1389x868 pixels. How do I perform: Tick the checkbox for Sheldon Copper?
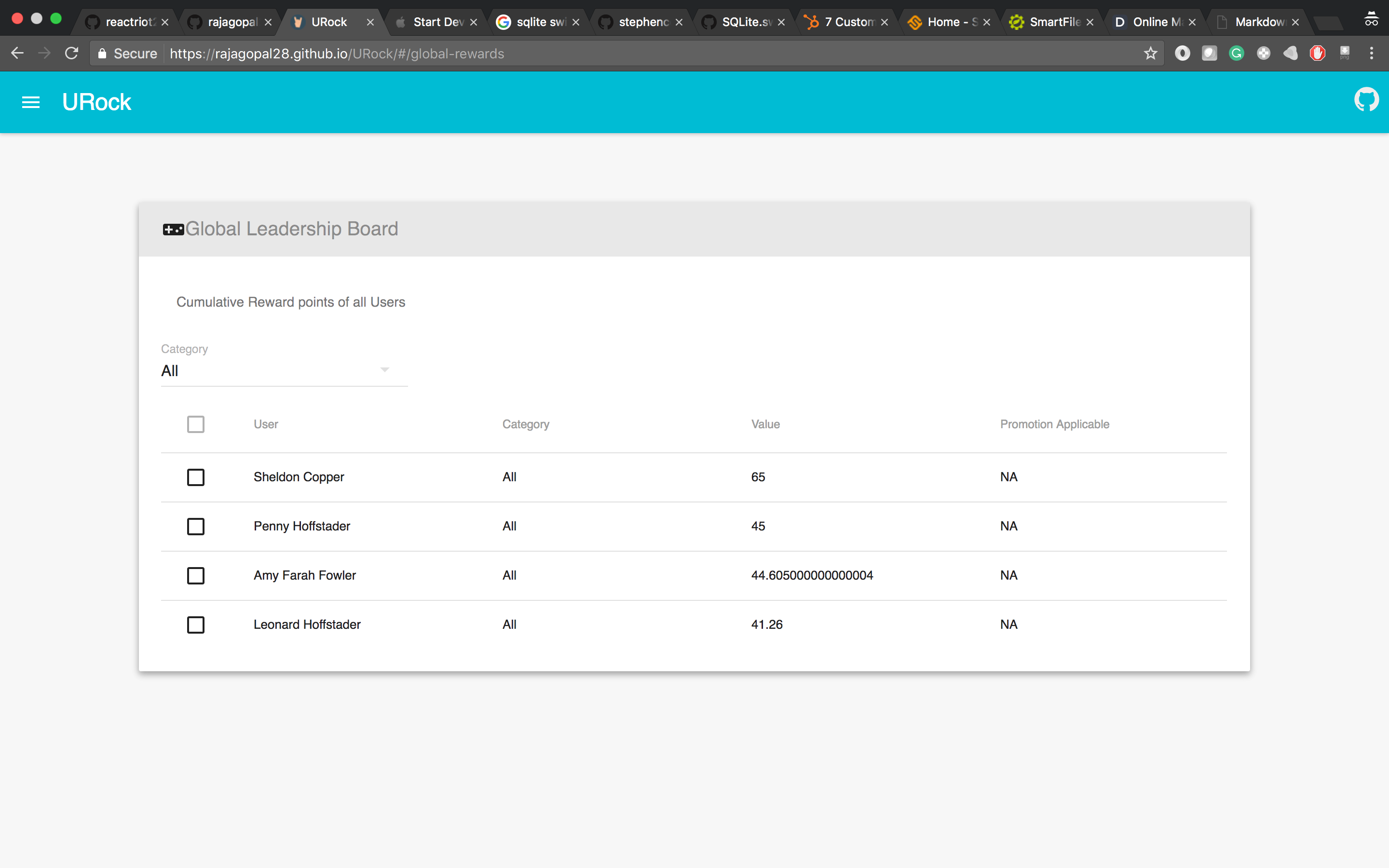pos(196,477)
